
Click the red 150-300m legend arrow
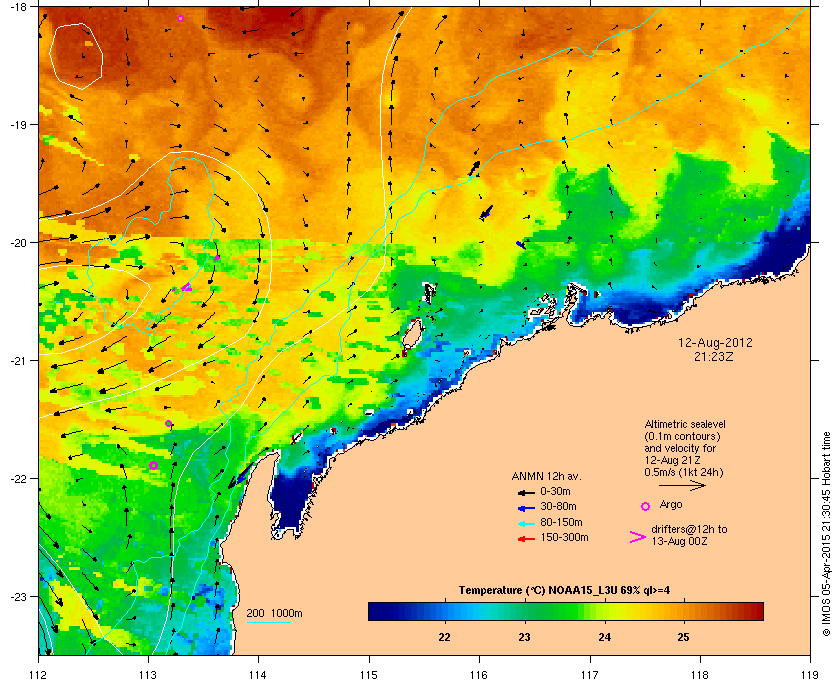coord(526,539)
